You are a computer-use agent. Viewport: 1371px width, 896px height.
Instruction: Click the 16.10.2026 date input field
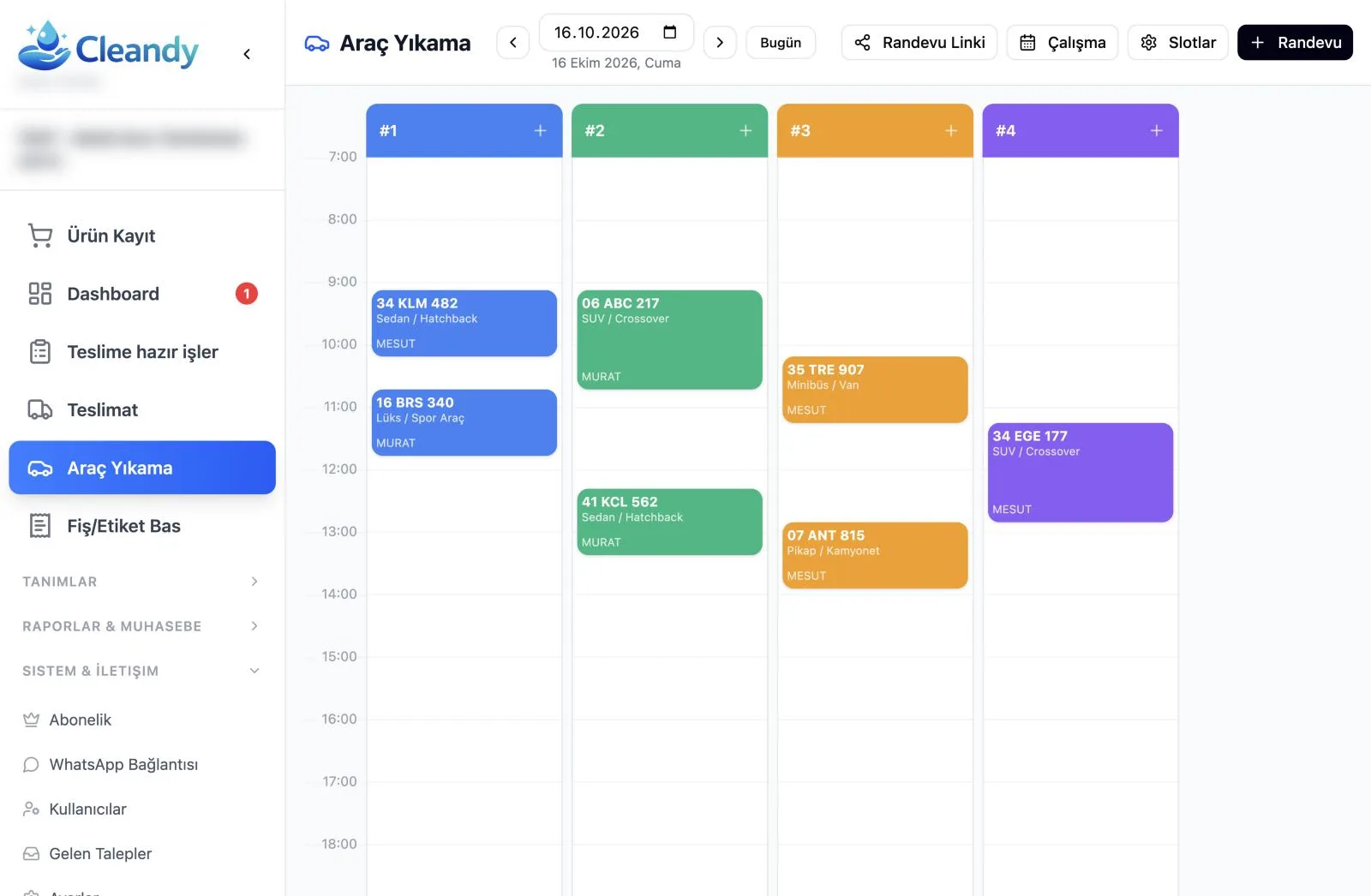coord(616,33)
